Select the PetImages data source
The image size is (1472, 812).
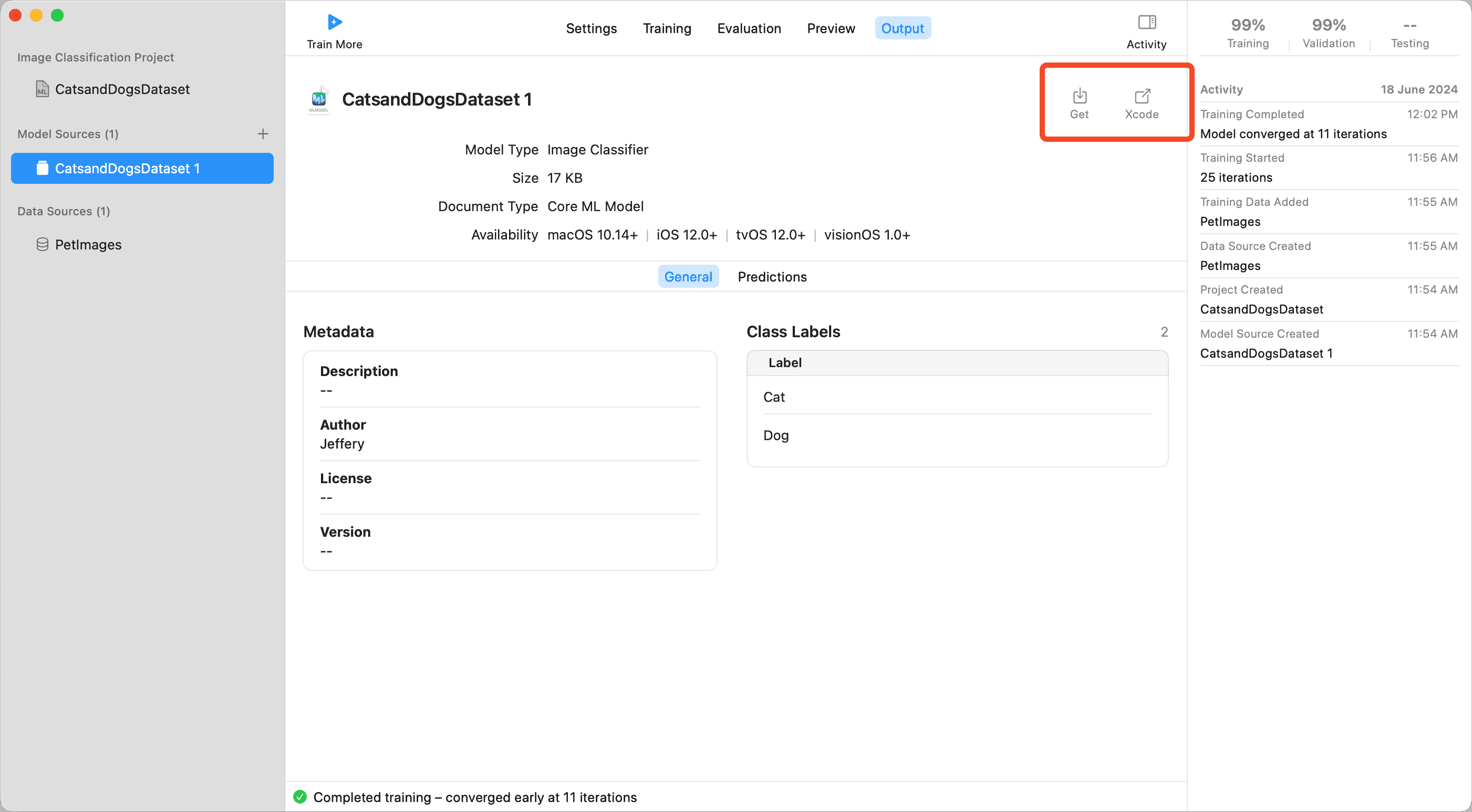(88, 245)
